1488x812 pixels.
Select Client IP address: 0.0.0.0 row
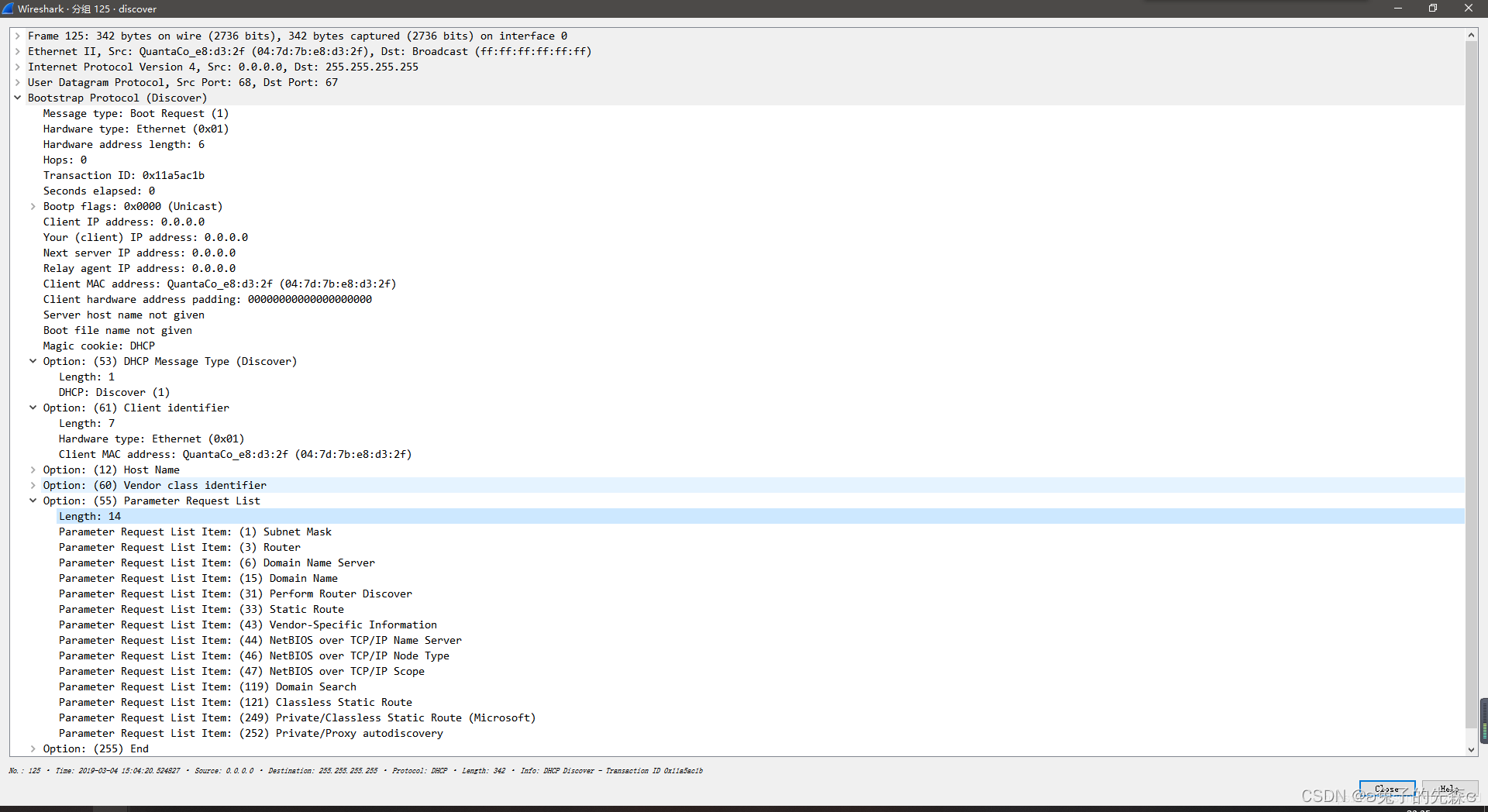(x=124, y=222)
